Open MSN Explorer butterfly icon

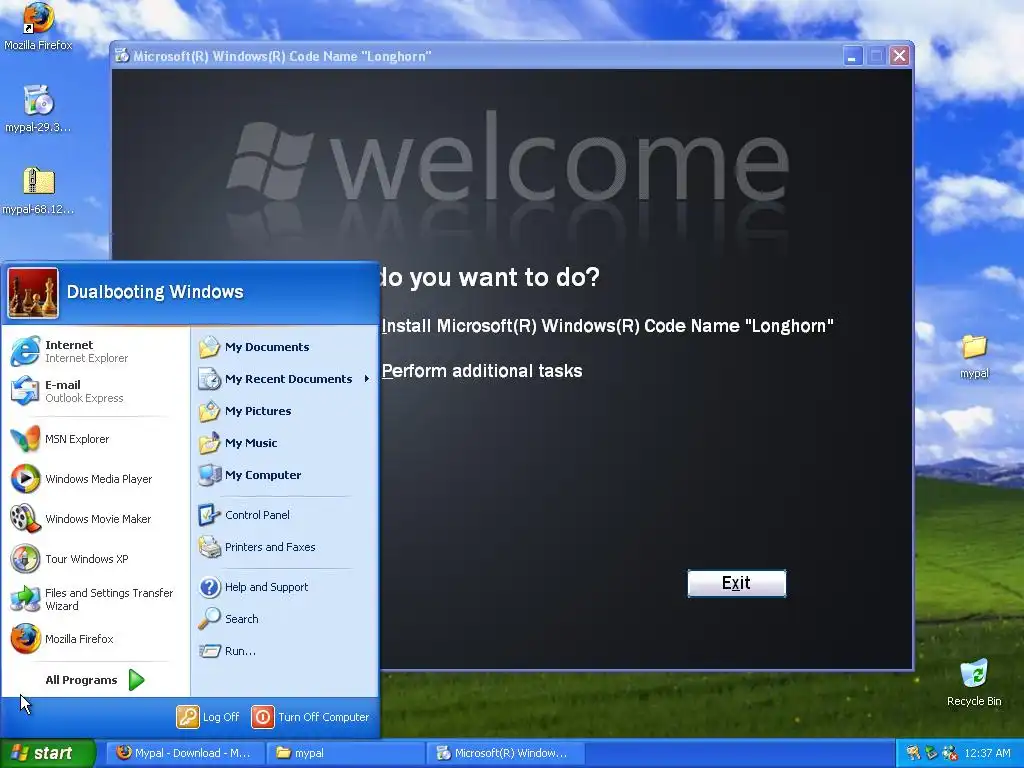click(x=25, y=439)
